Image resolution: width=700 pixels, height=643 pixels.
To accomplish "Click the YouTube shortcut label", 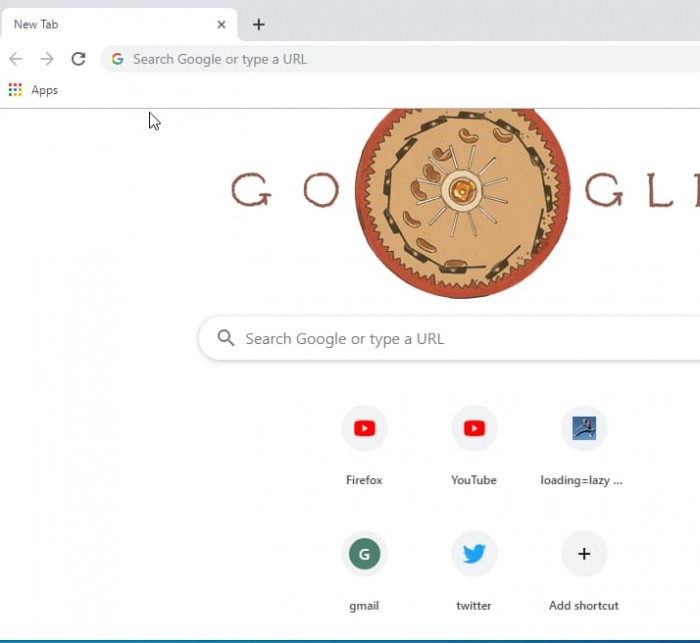I will [474, 480].
